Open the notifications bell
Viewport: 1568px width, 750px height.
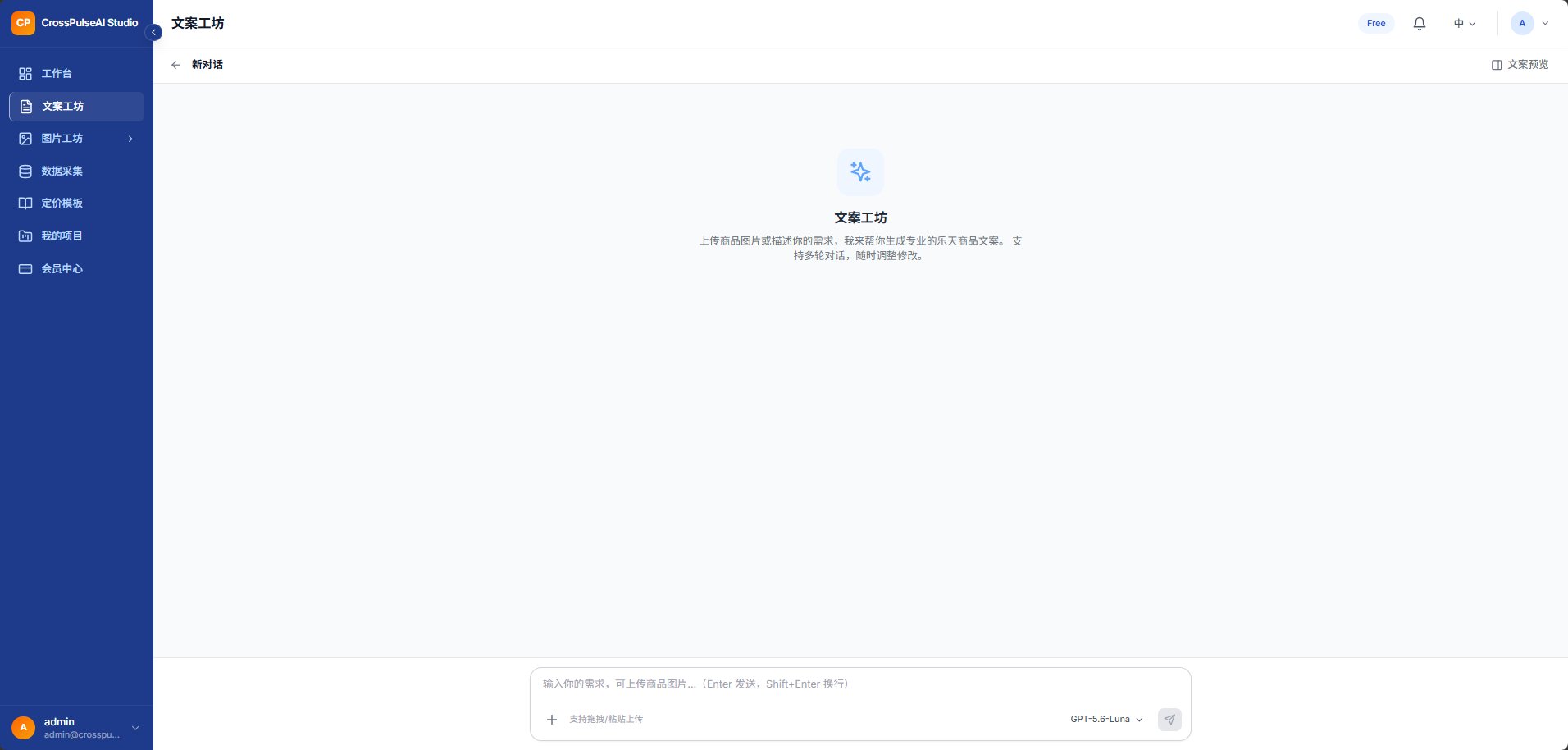coord(1420,24)
